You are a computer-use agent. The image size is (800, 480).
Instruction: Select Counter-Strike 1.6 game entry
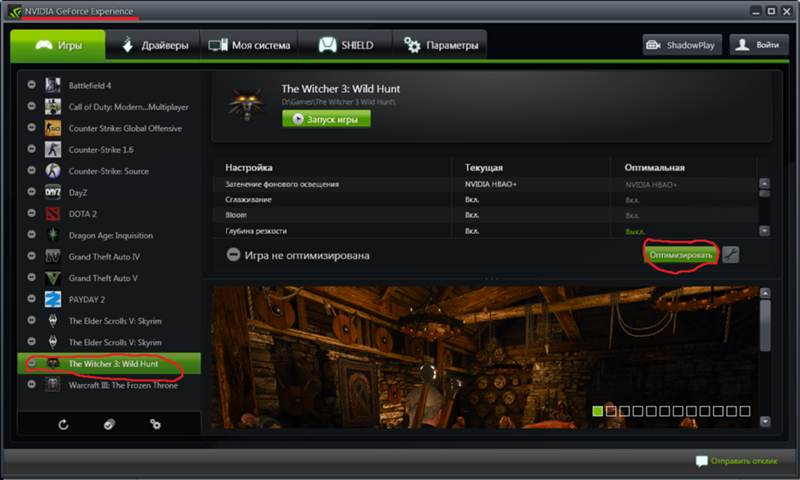click(109, 149)
